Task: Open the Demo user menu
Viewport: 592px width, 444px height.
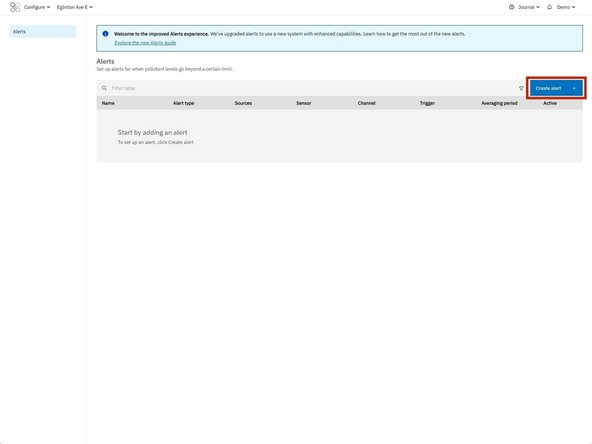Action: [x=566, y=7]
